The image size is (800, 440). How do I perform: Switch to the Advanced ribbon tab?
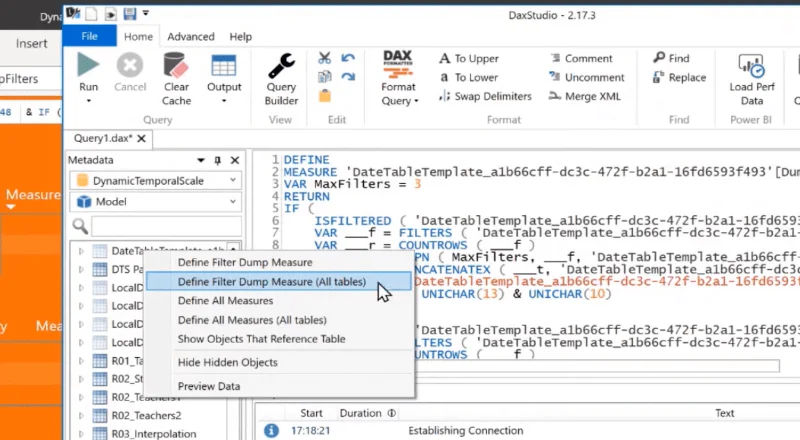point(191,37)
